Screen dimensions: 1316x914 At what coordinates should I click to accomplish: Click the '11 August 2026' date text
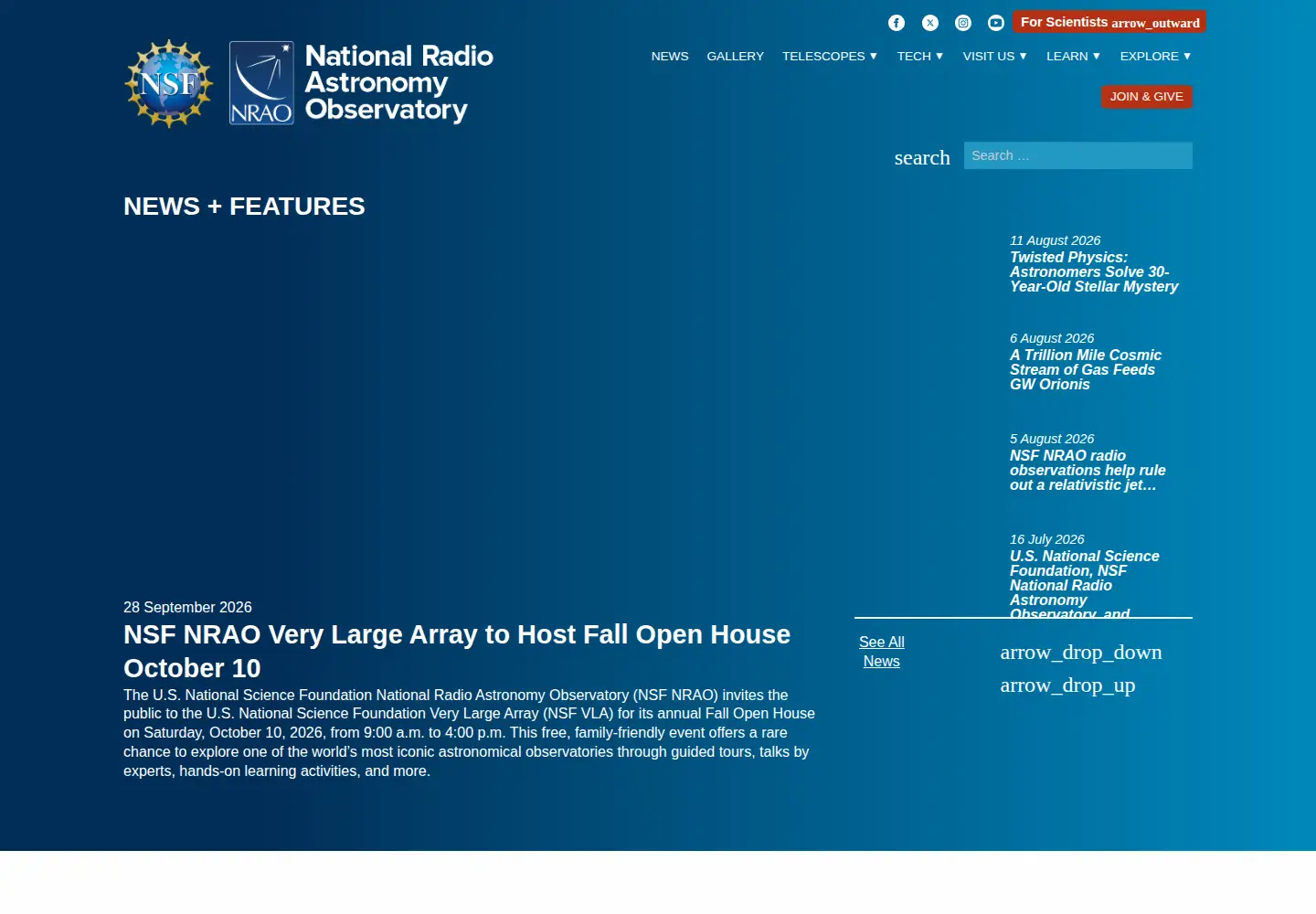click(1055, 240)
